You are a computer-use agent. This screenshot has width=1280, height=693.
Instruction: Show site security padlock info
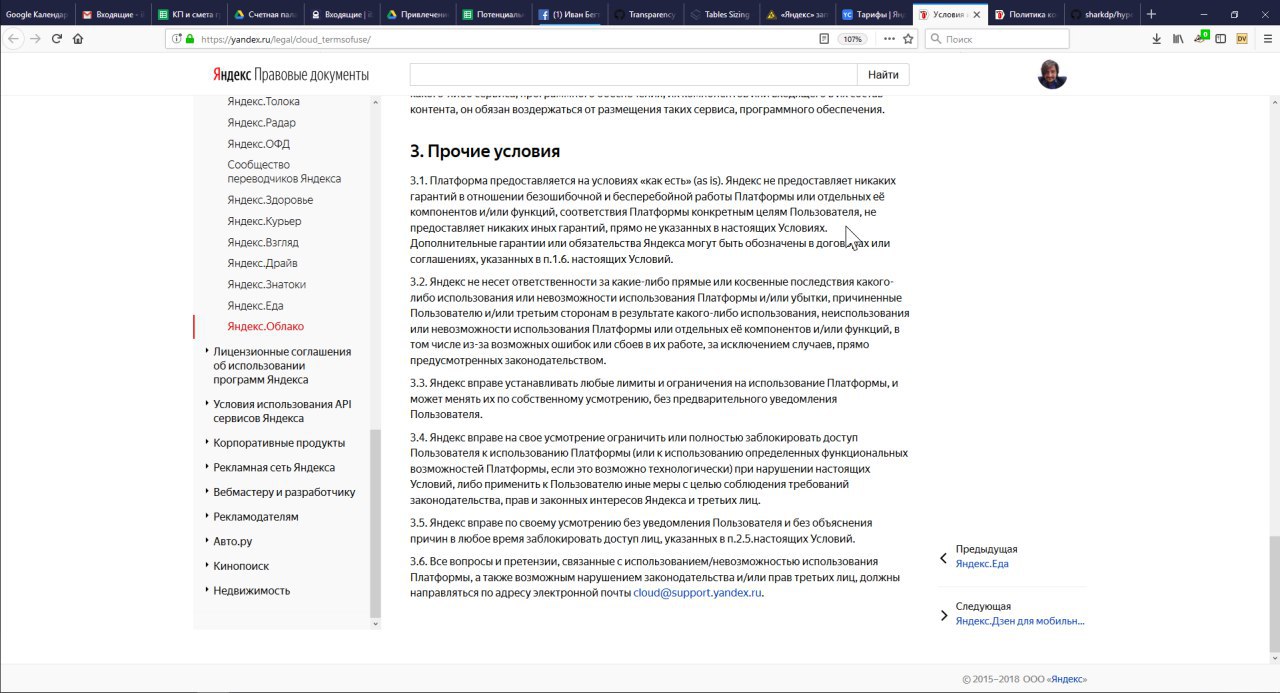pos(189,38)
